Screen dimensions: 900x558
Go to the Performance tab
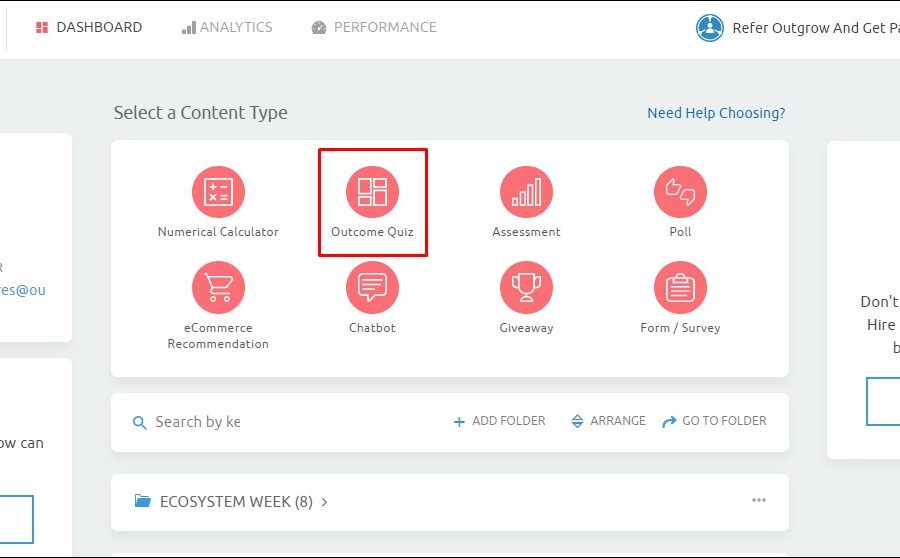pyautogui.click(x=374, y=28)
